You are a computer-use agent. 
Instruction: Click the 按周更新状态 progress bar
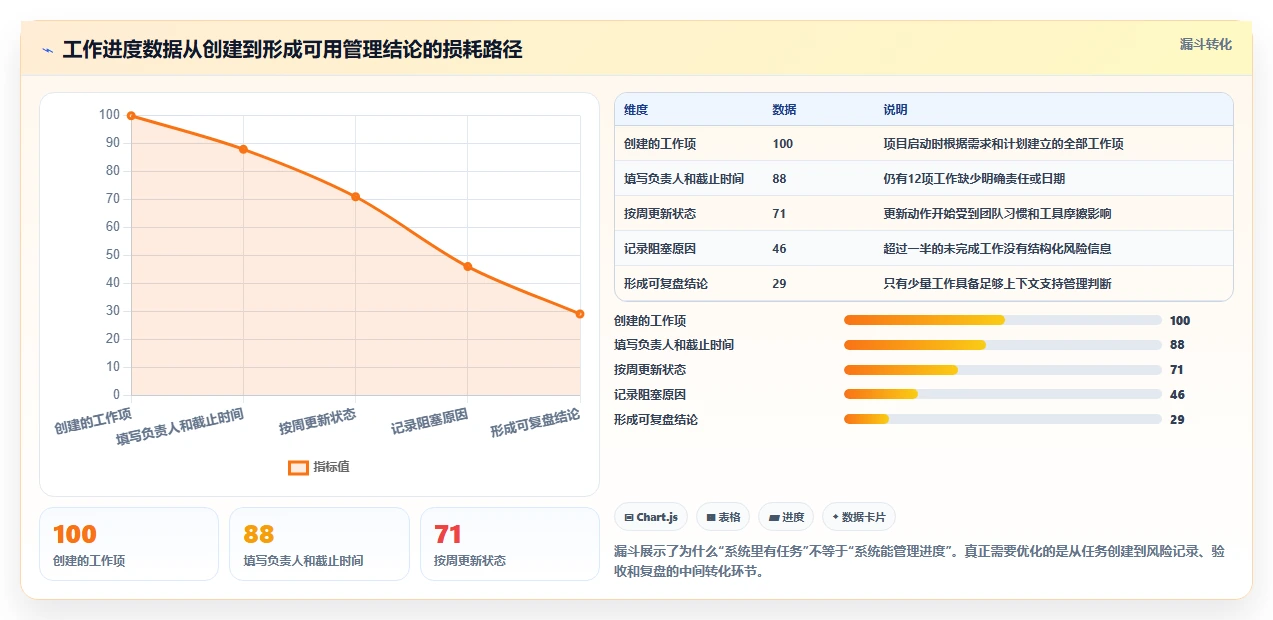coord(1003,370)
